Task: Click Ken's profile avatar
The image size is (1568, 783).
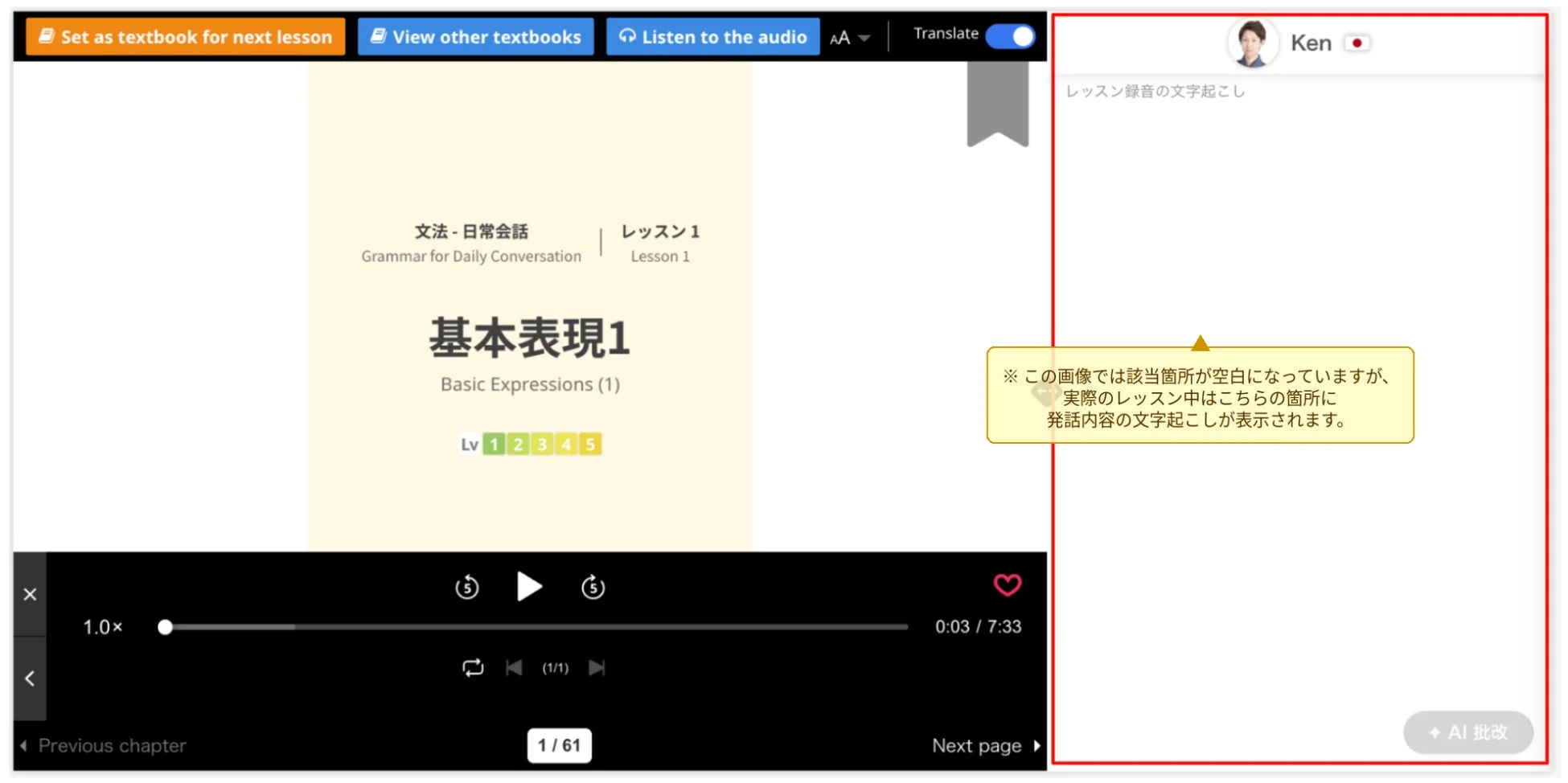Action: [x=1253, y=43]
